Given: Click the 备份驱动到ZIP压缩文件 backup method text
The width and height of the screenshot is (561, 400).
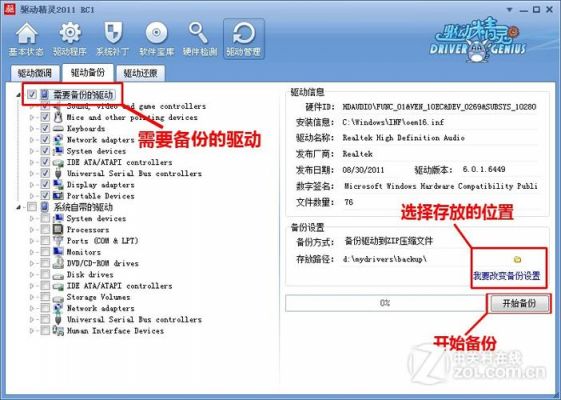Looking at the screenshot, I should pos(389,241).
